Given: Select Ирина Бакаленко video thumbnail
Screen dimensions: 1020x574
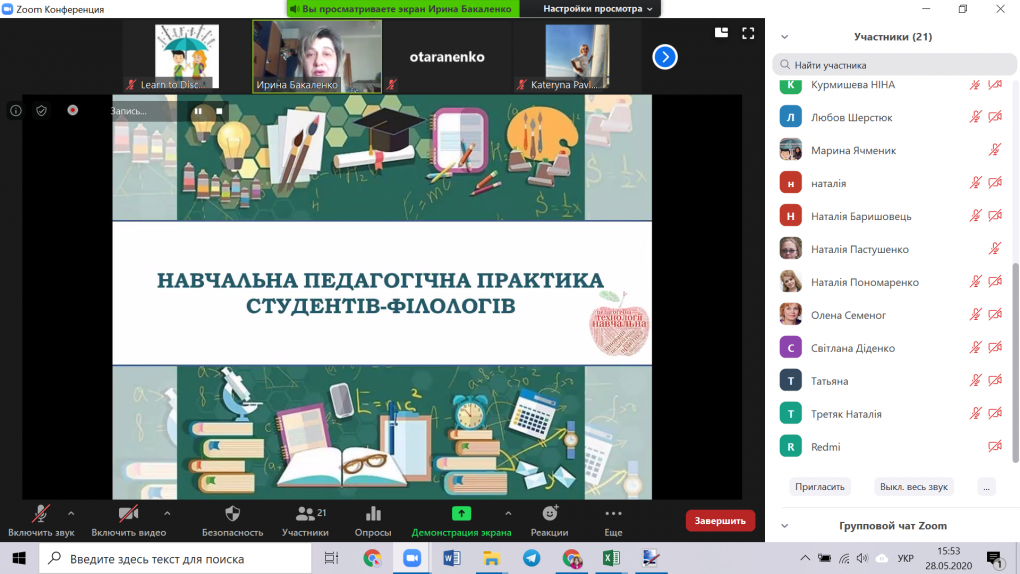Looking at the screenshot, I should 317,57.
